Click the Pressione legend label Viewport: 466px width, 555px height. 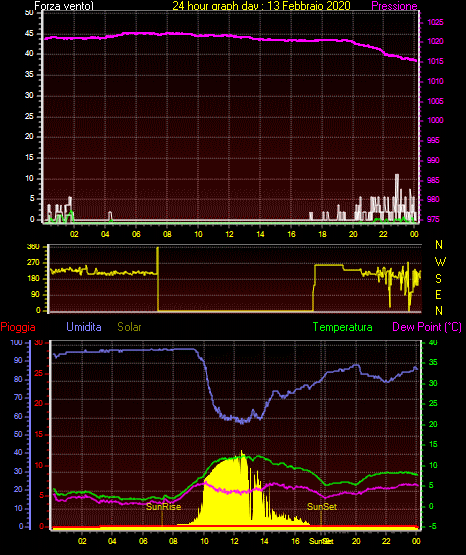click(394, 6)
